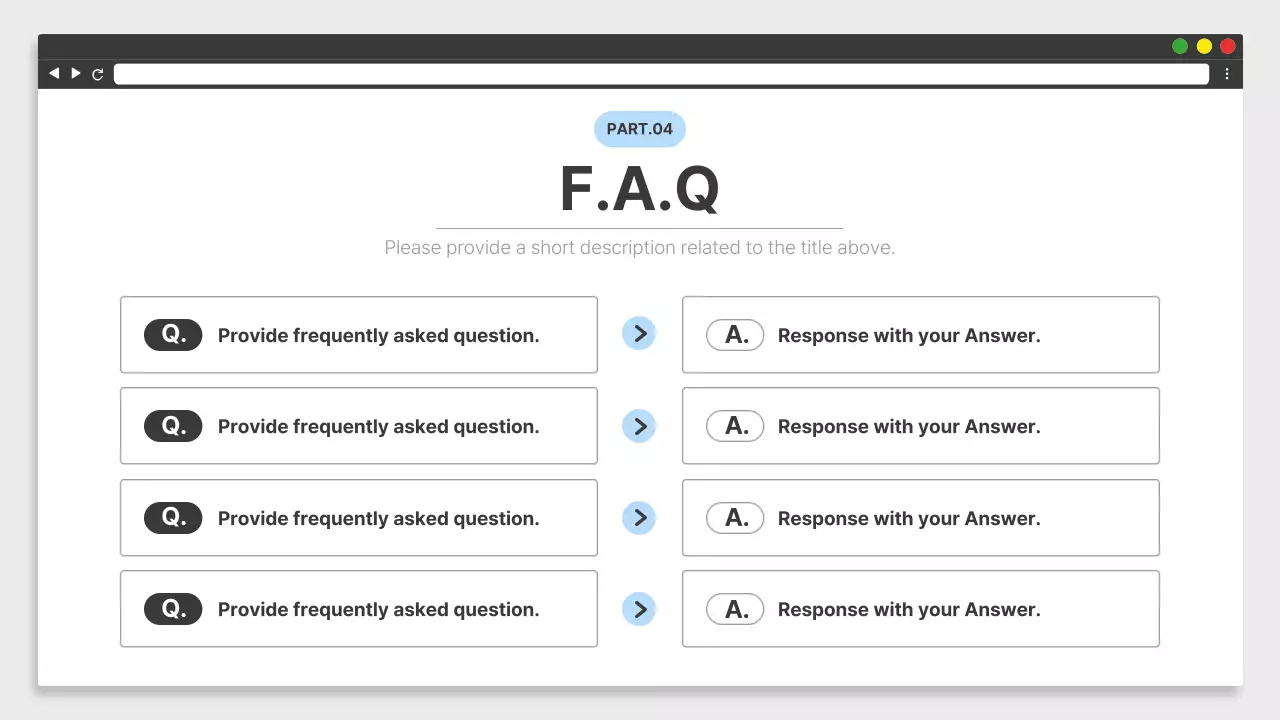Click the short description text under the title

pyautogui.click(x=640, y=247)
